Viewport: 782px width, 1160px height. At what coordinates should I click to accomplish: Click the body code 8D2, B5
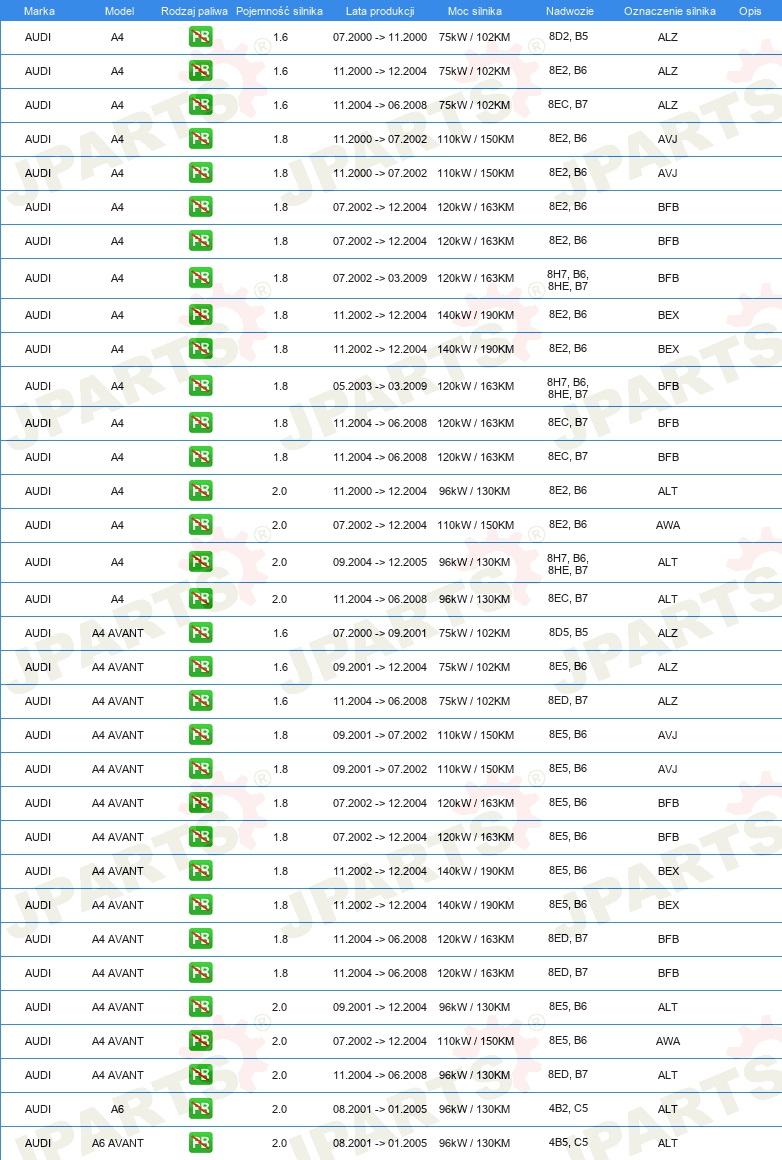568,36
